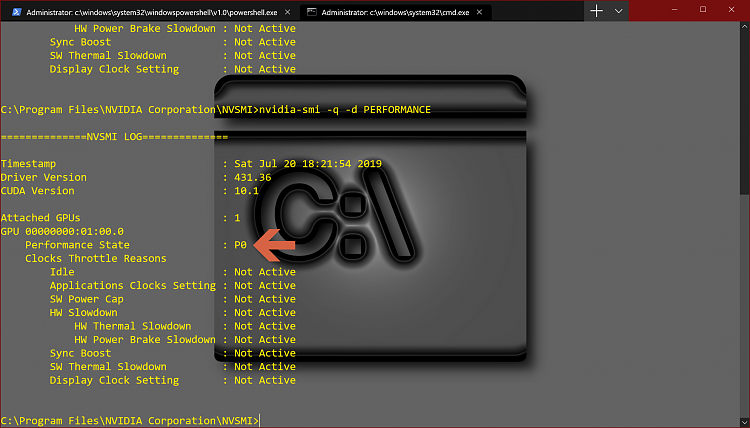Viewport: 750px width, 428px height.
Task: Click the 'Attached GPUs' label
Action: click(41, 218)
